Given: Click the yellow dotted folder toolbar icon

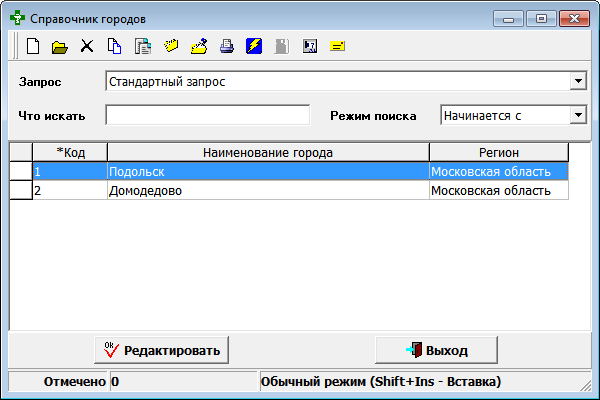Looking at the screenshot, I should tap(171, 46).
